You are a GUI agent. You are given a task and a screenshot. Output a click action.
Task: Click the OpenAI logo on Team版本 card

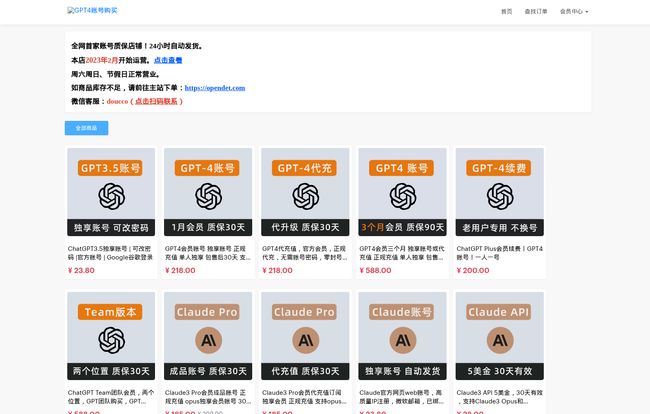[x=112, y=340]
